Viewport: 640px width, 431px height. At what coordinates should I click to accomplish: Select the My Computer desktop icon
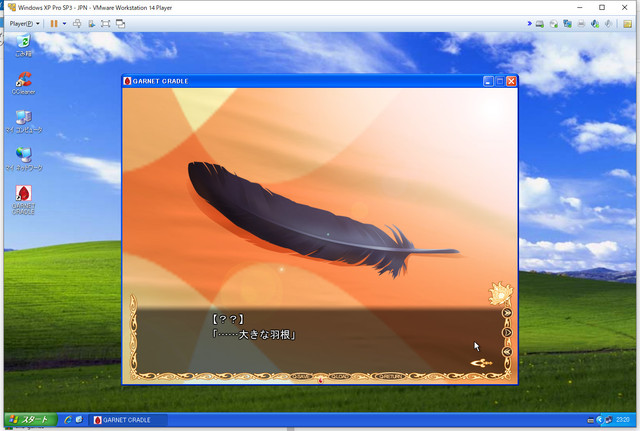[x=24, y=121]
